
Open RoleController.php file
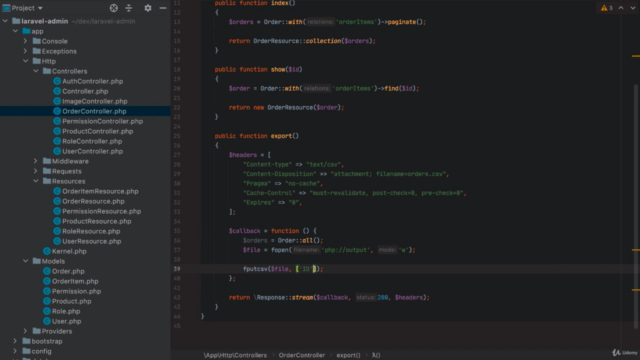pyautogui.click(x=92, y=141)
